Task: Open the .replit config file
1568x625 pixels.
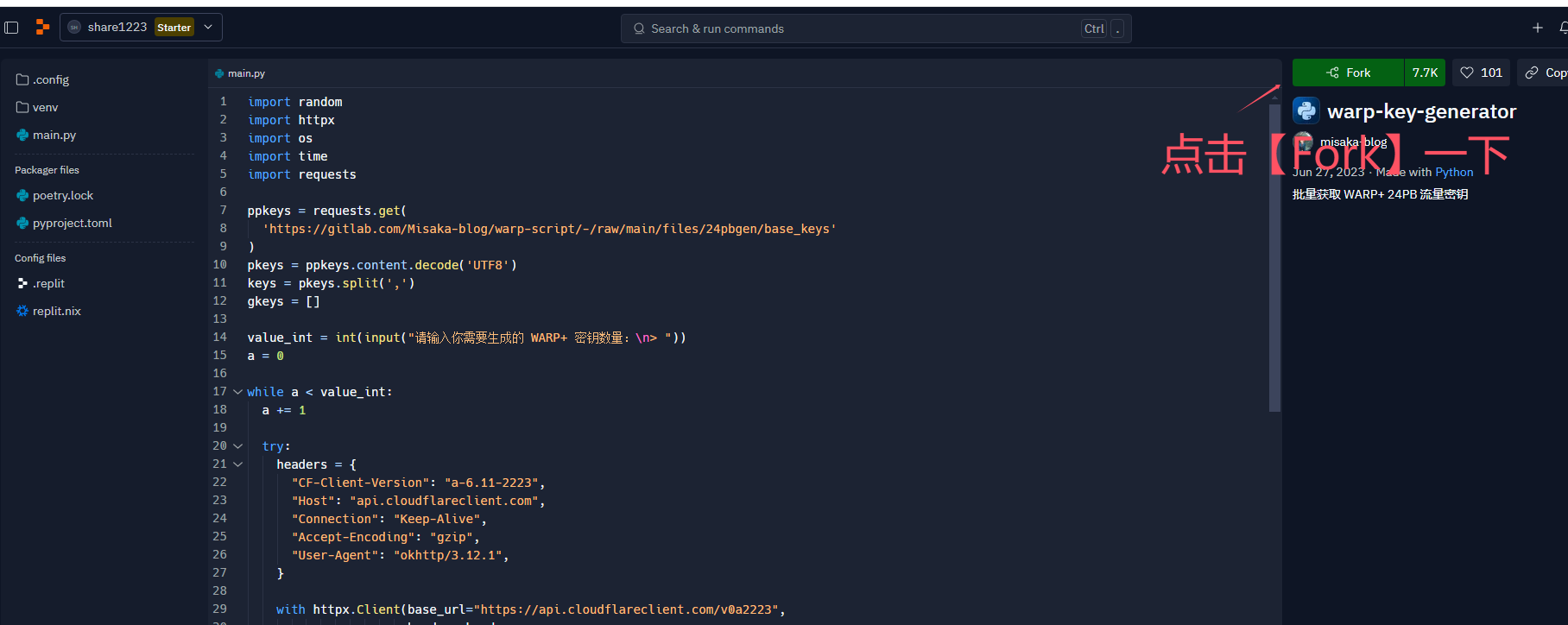Action: coord(48,283)
